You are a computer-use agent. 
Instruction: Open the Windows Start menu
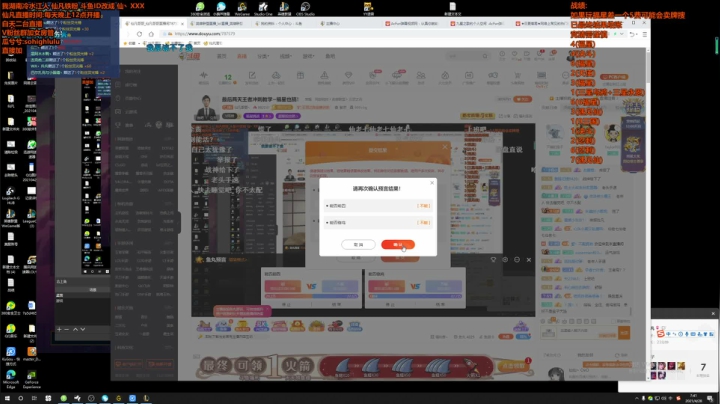(x=7, y=398)
